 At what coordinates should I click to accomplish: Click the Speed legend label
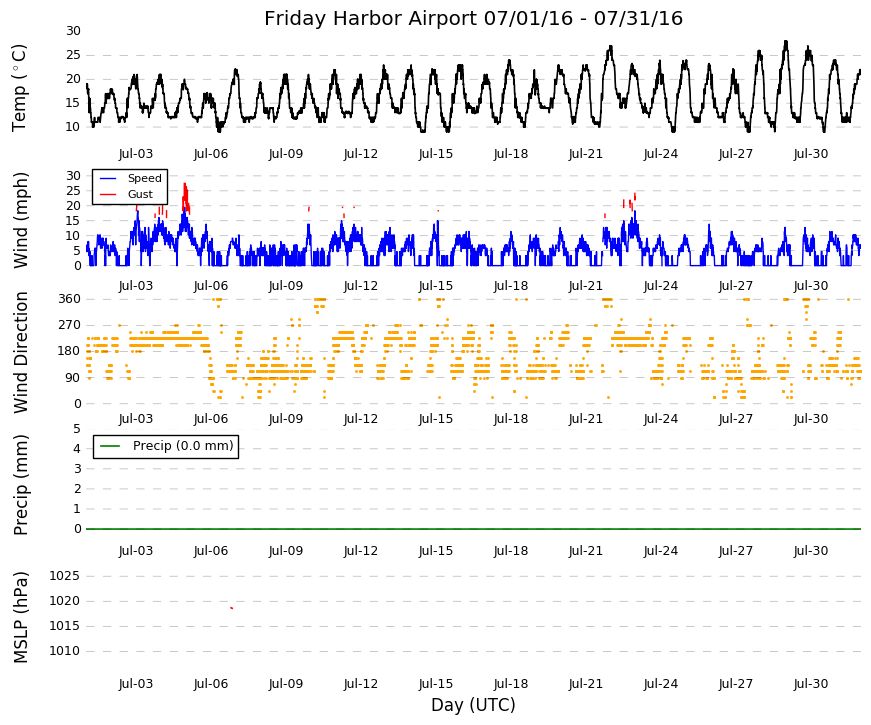144,178
